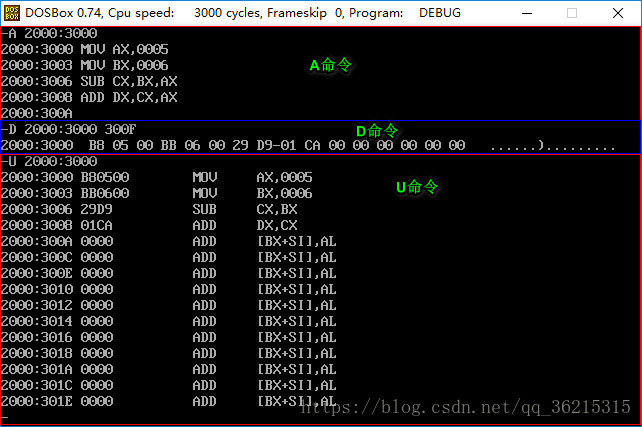This screenshot has height=427, width=642.
Task: Close the DOSBox window
Action: [x=618, y=13]
